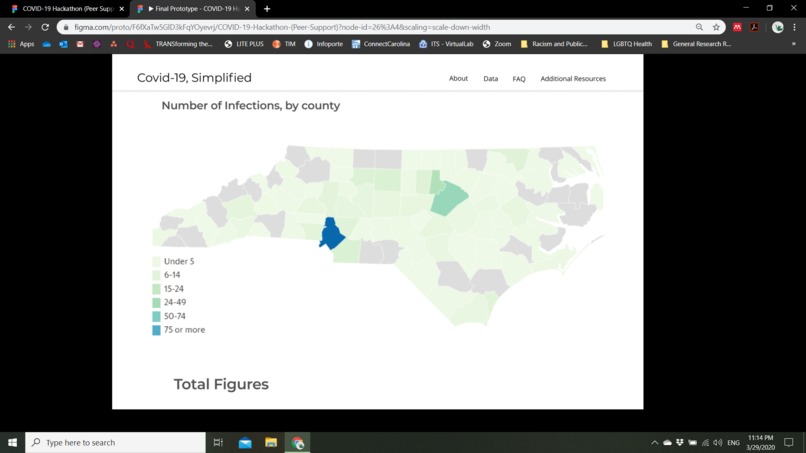The height and width of the screenshot is (453, 806).
Task: Open Additional Resources in the navigation
Action: 573,79
